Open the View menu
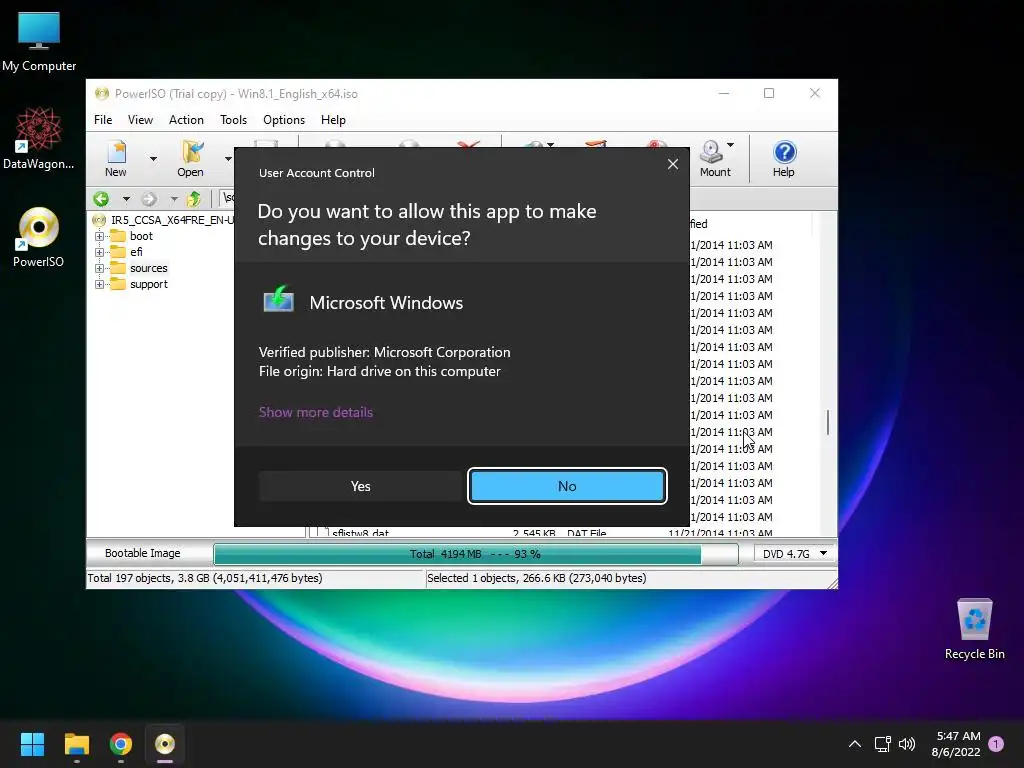The width and height of the screenshot is (1024, 768). (140, 120)
